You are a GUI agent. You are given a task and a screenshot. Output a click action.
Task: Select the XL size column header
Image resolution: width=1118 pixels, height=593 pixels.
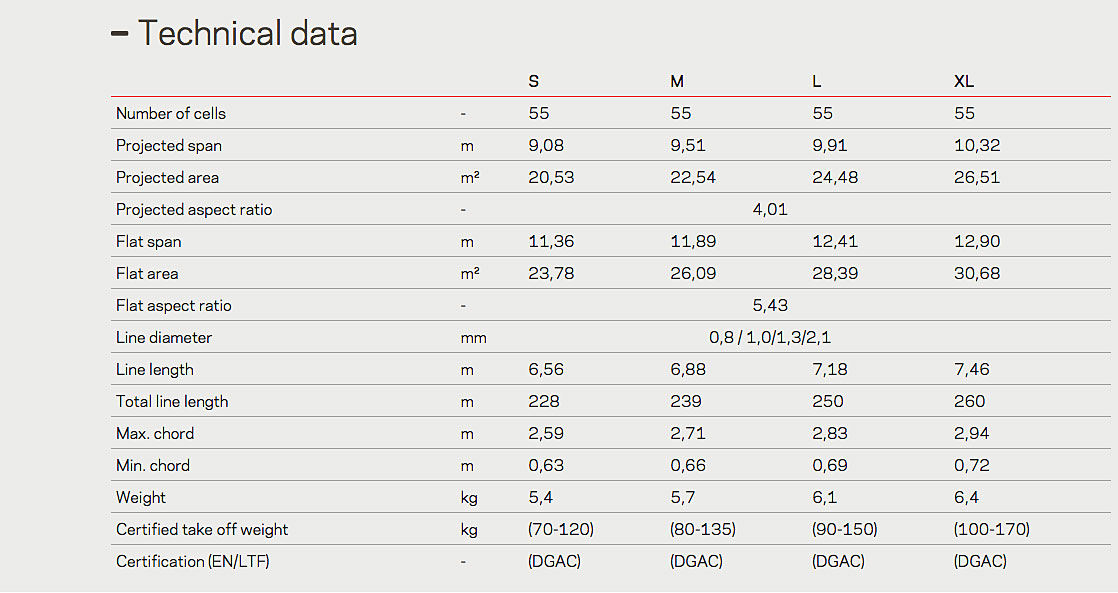click(964, 82)
